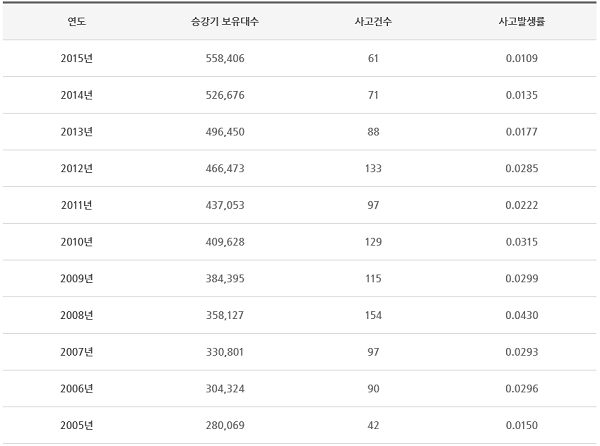This screenshot has height=446, width=600.
Task: Select the 2010년 row label
Action: (76, 242)
